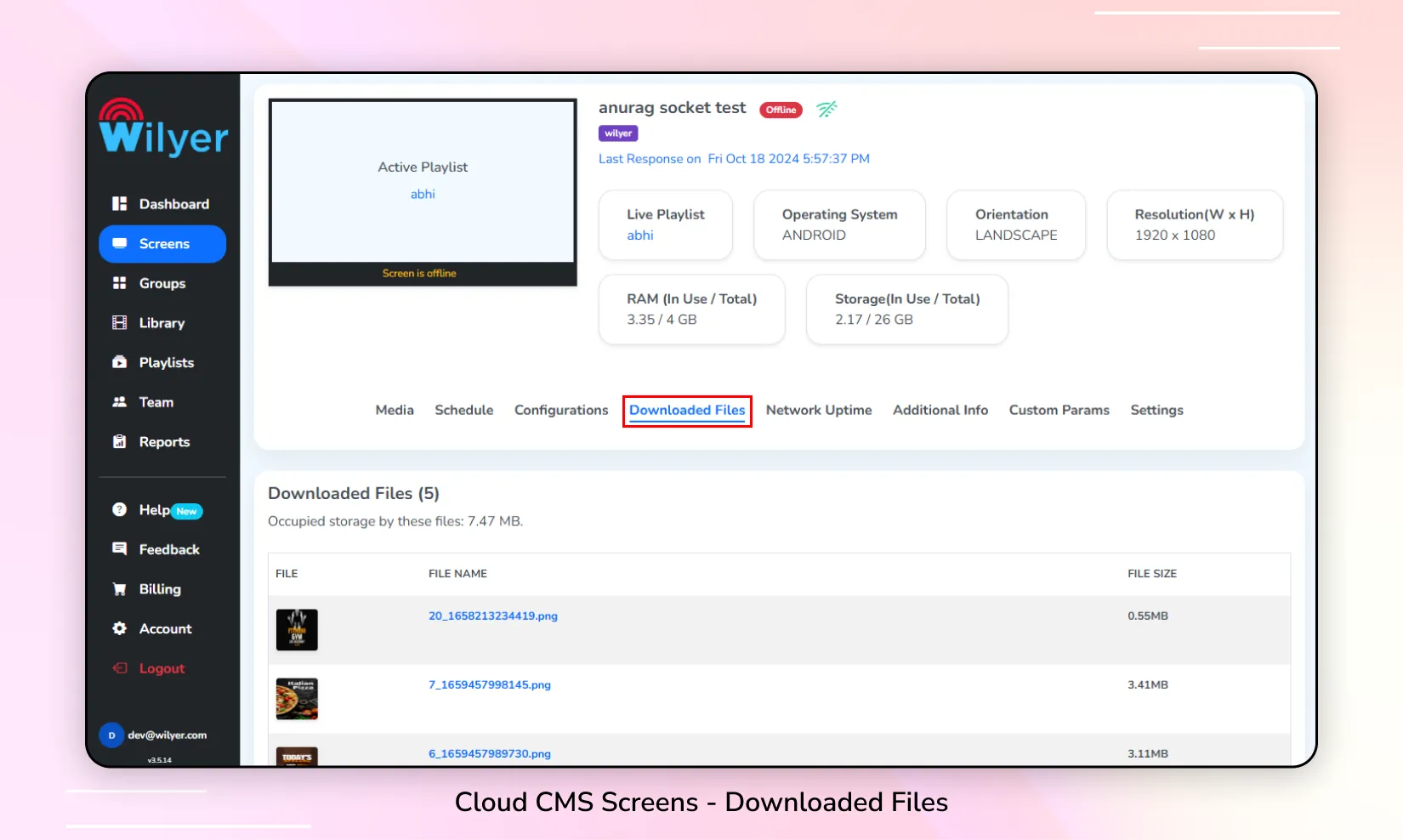Image resolution: width=1403 pixels, height=840 pixels.
Task: Click the Team people icon
Action: (119, 402)
